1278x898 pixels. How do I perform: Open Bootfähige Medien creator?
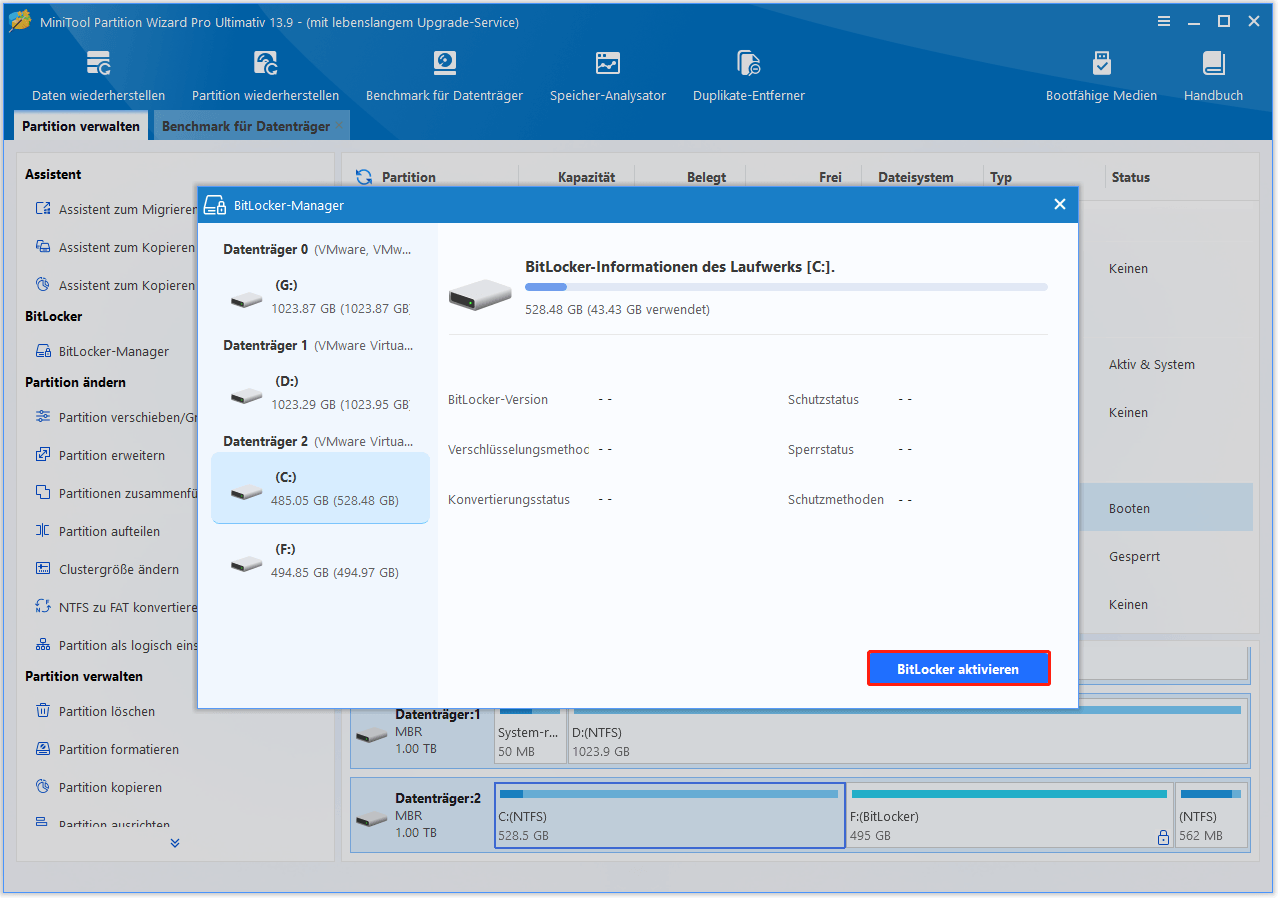[1101, 77]
